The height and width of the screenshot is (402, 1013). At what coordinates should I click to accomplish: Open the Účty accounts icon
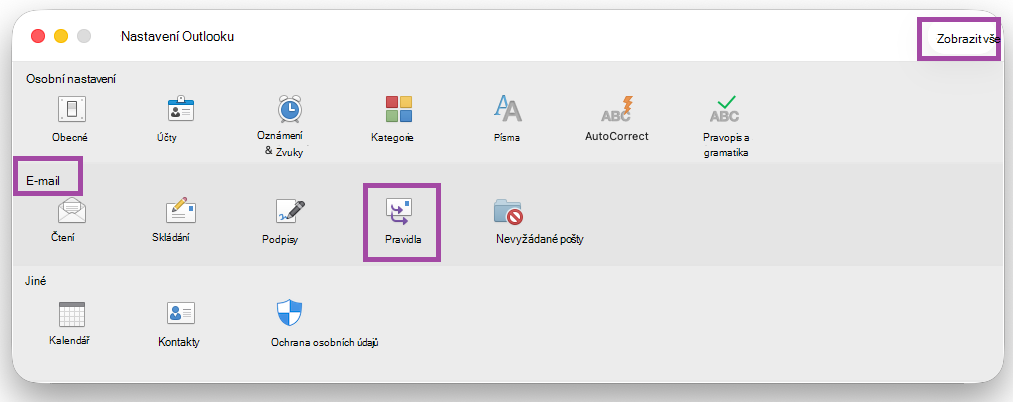click(181, 109)
